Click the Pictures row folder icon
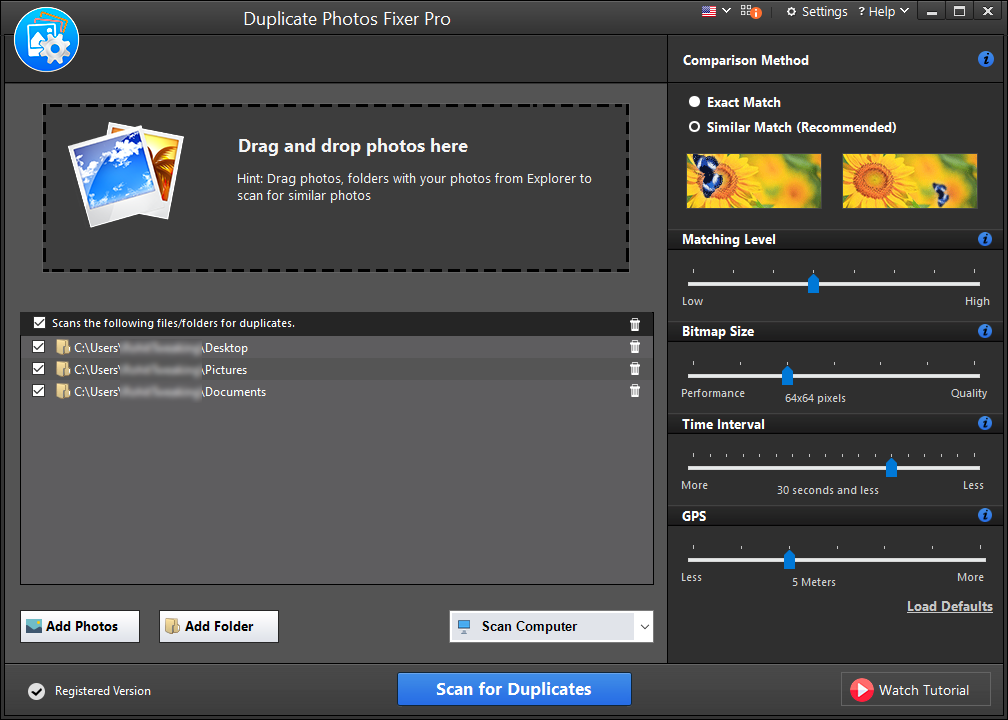The image size is (1008, 720). click(x=62, y=369)
